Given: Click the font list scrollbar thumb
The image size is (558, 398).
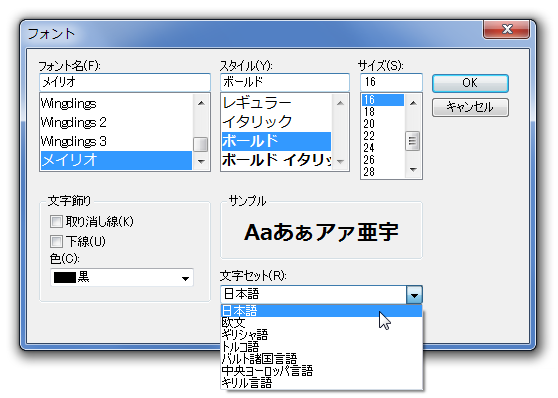Looking at the screenshot, I should [201, 145].
